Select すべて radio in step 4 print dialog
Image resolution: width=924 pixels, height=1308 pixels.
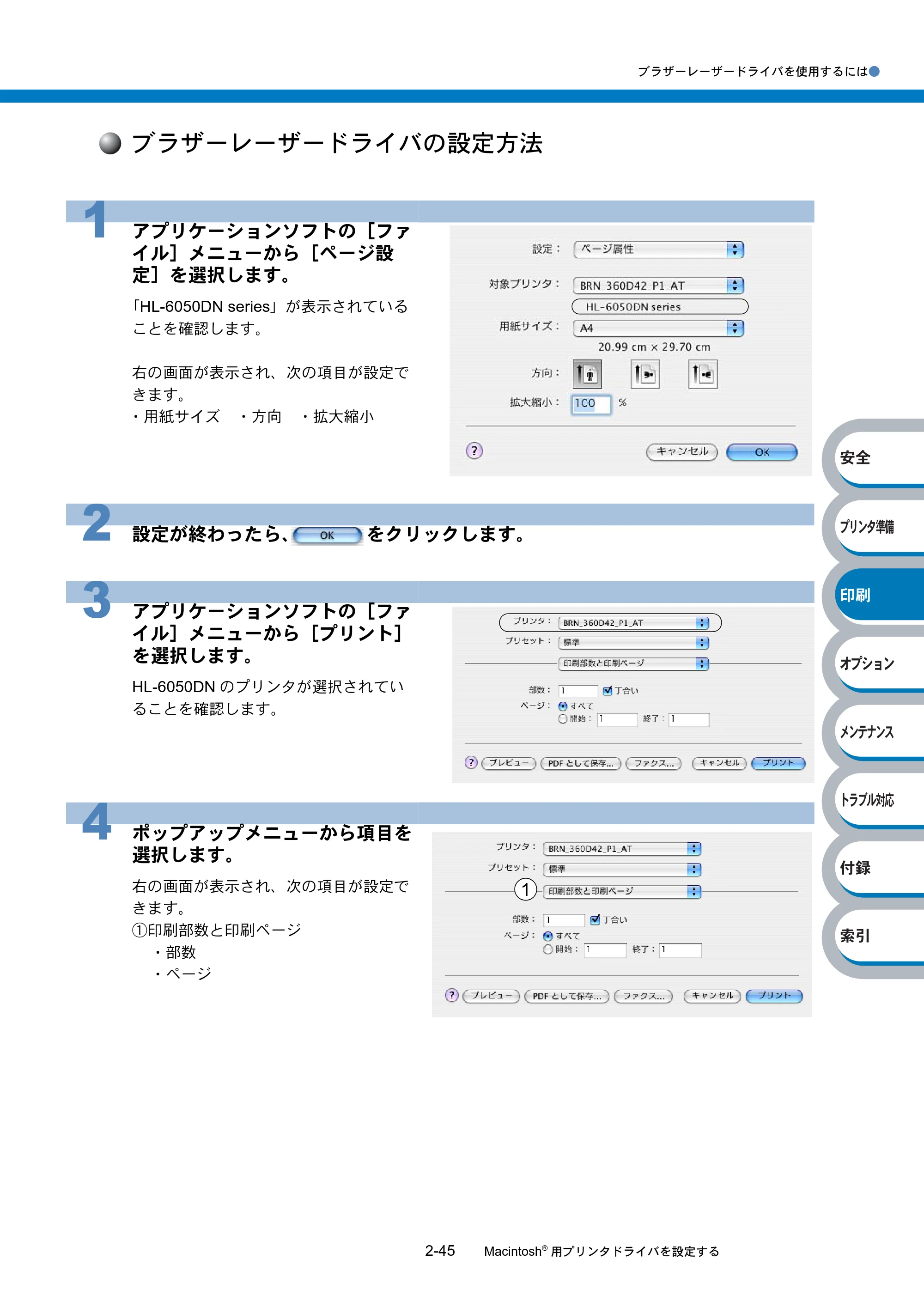[548, 936]
